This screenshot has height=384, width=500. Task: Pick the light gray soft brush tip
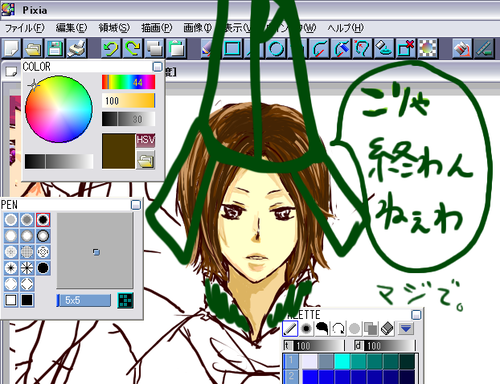click(11, 220)
